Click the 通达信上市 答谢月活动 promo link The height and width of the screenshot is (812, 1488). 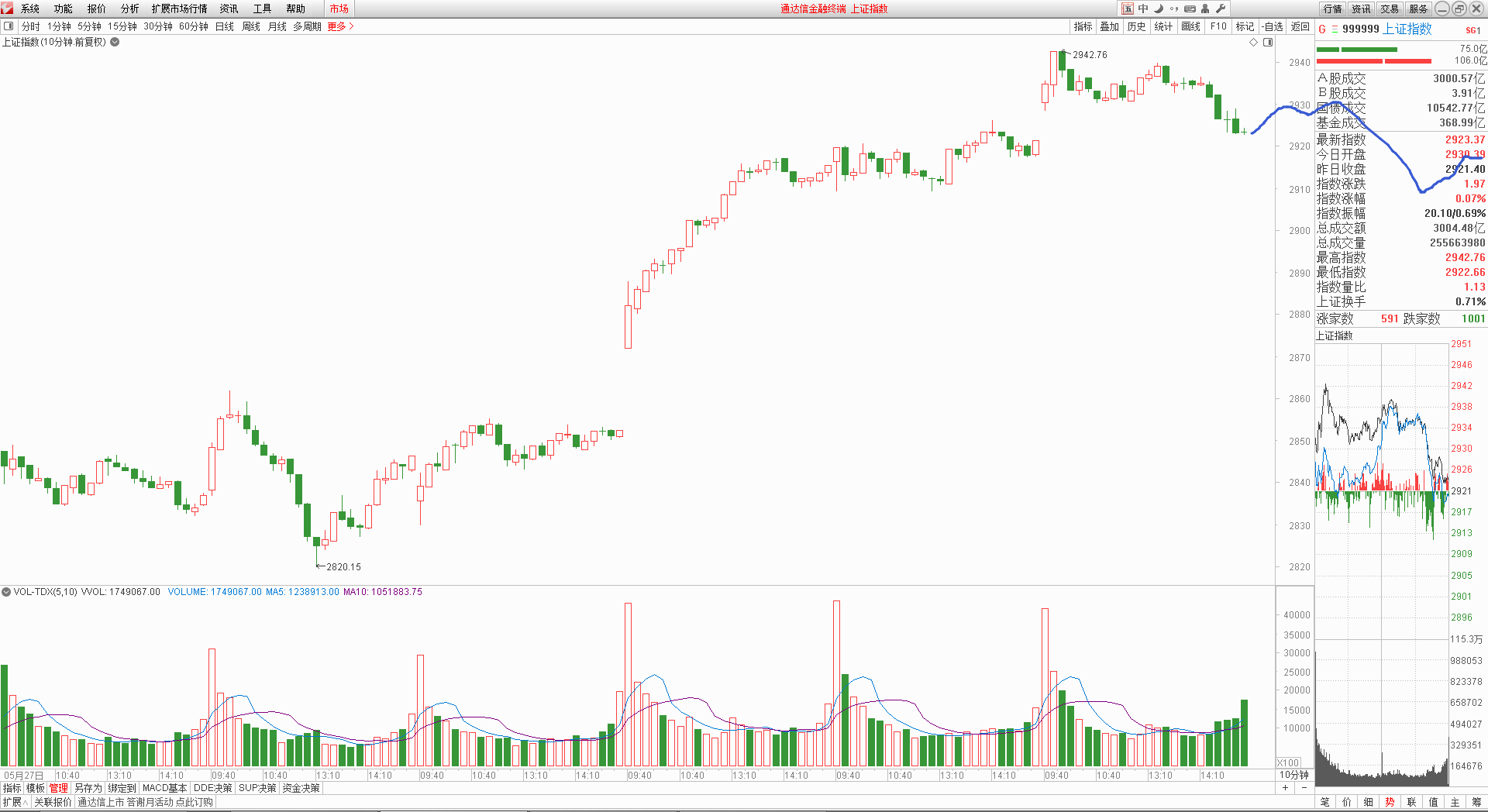145,802
